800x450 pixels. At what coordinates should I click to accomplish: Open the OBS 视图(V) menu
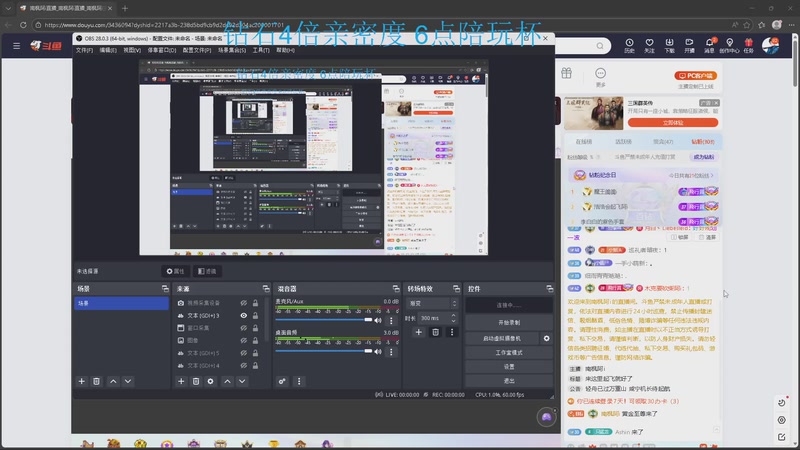pos(132,50)
